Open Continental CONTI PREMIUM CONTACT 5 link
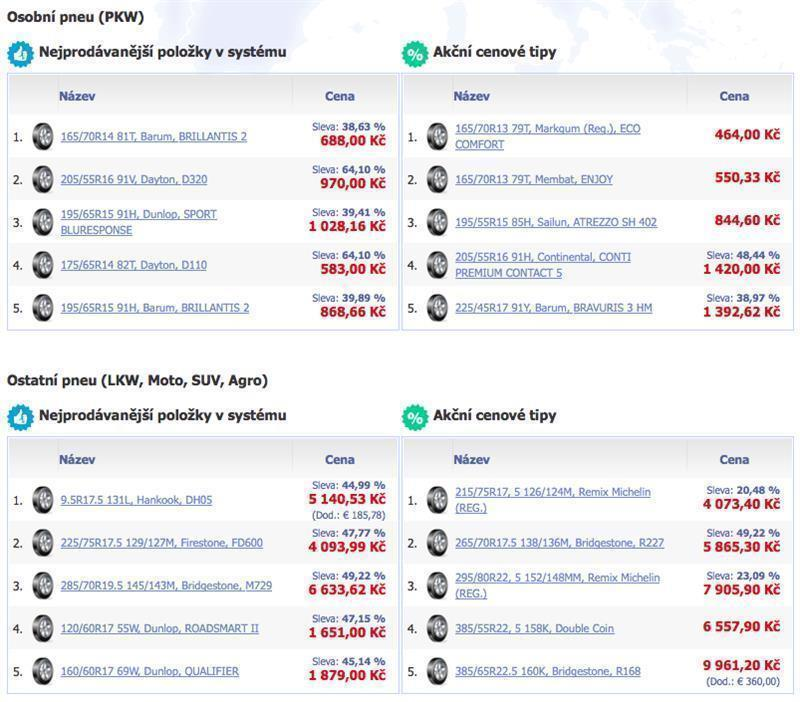This screenshot has height=702, width=800. [543, 265]
